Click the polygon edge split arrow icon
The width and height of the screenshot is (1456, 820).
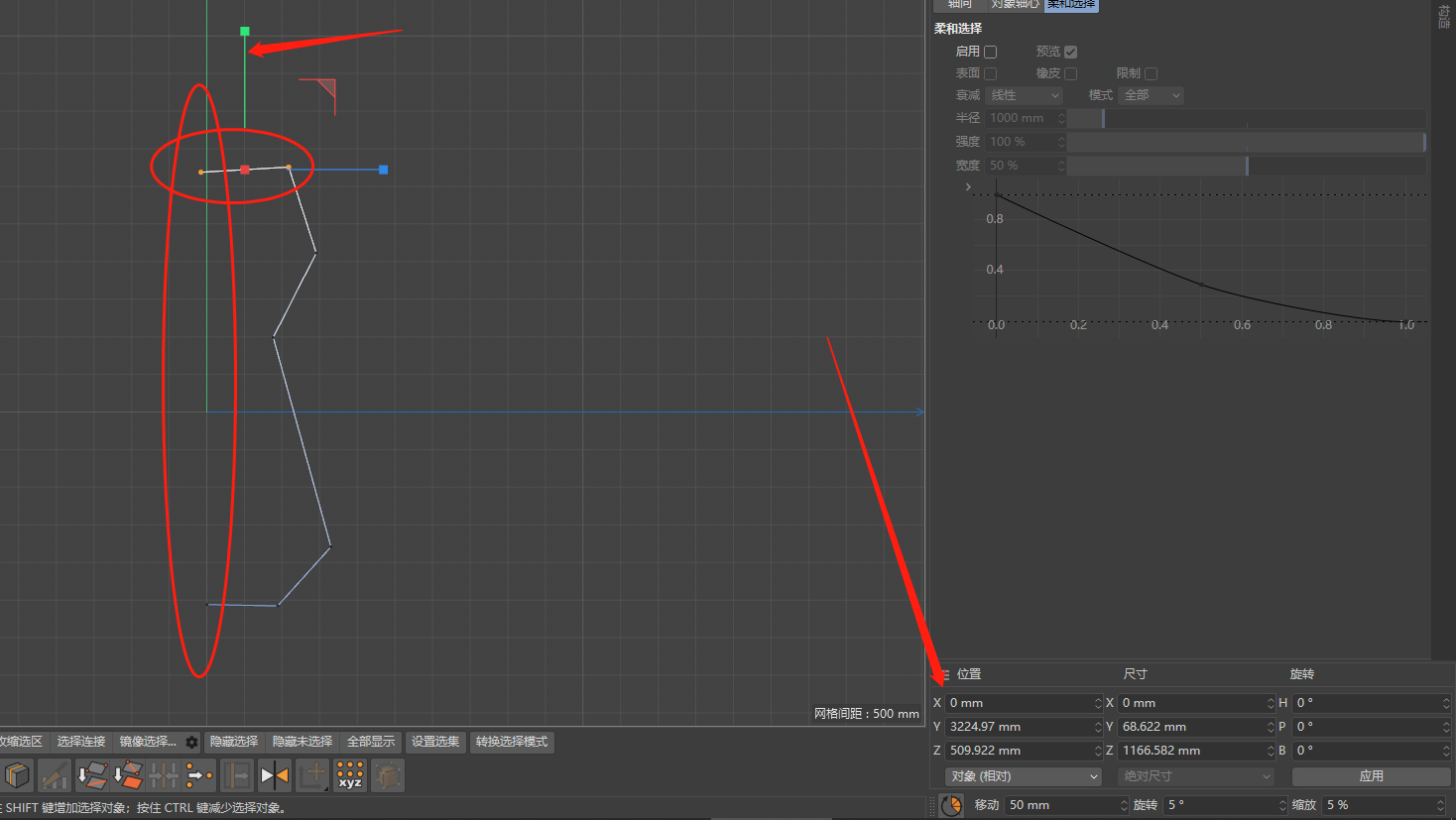[x=92, y=775]
